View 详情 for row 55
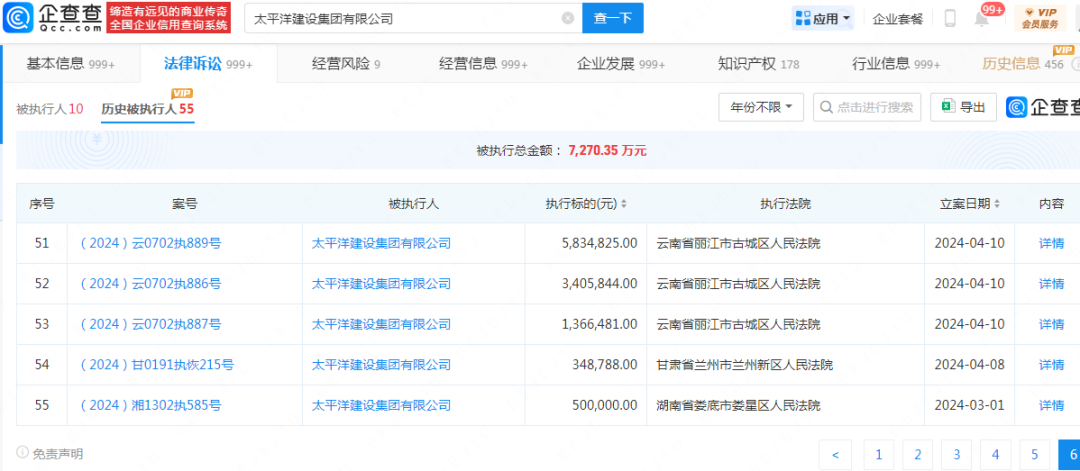 tap(1051, 405)
